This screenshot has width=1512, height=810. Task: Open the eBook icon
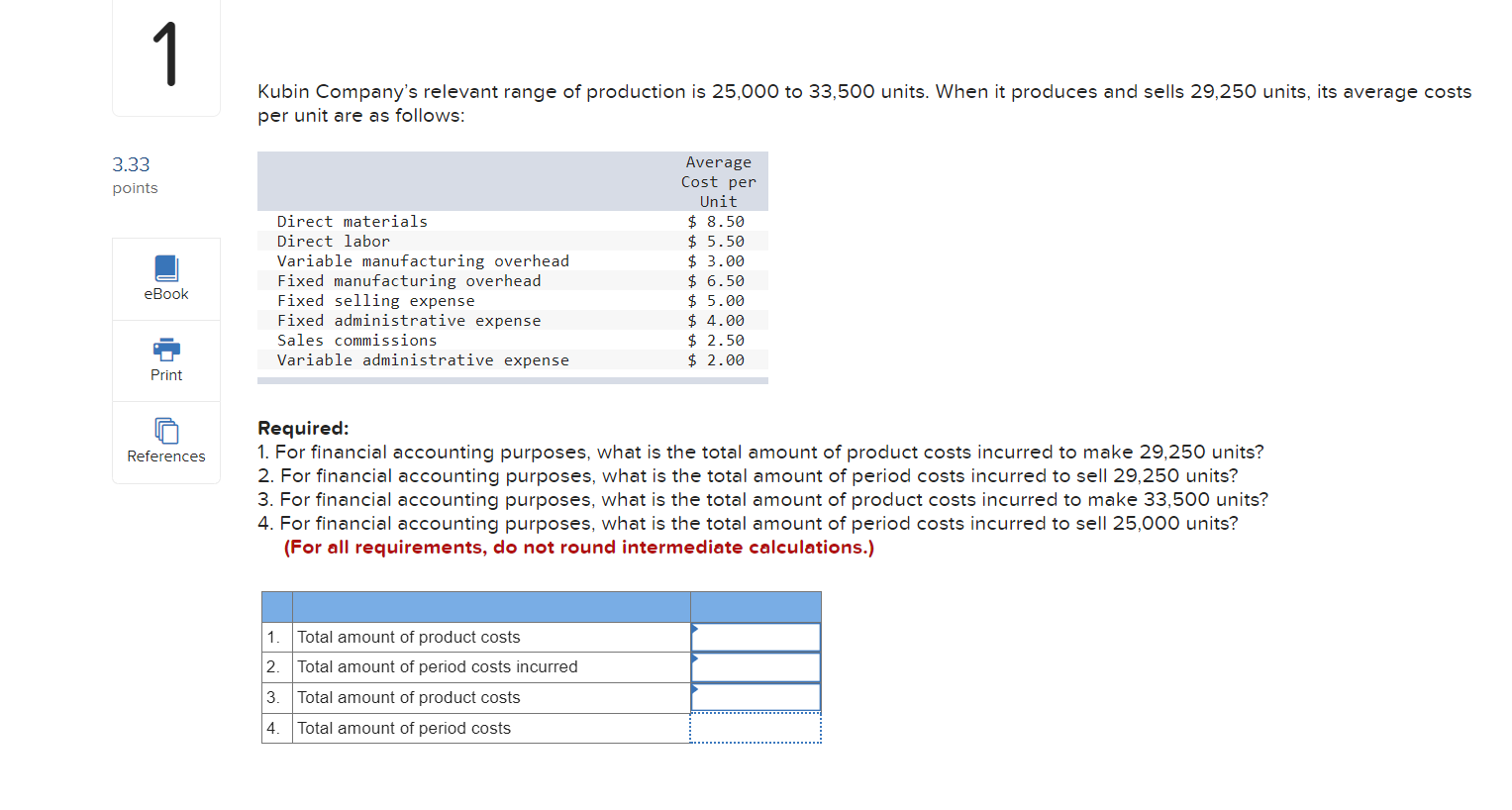pyautogui.click(x=166, y=268)
